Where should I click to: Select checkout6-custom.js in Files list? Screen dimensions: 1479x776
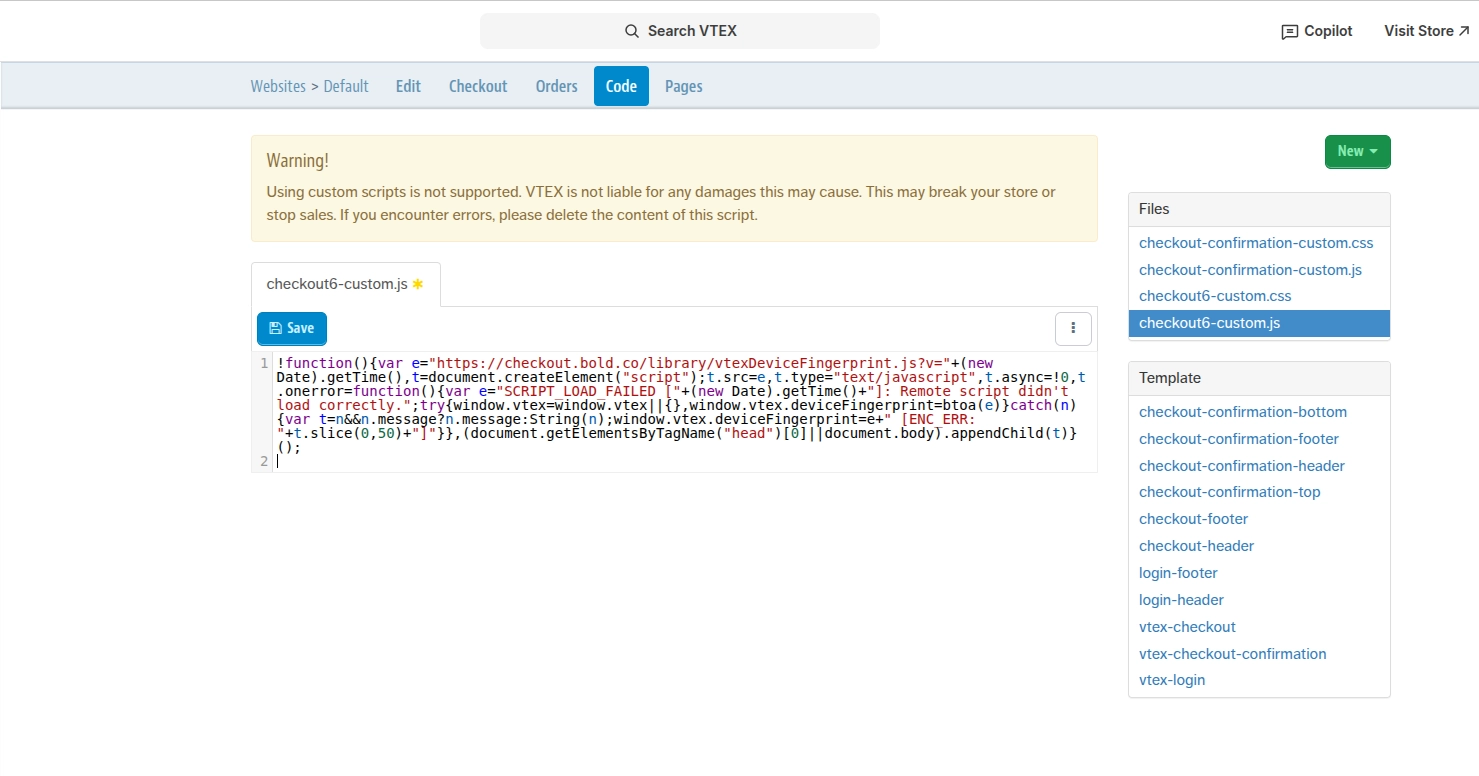[1259, 323]
